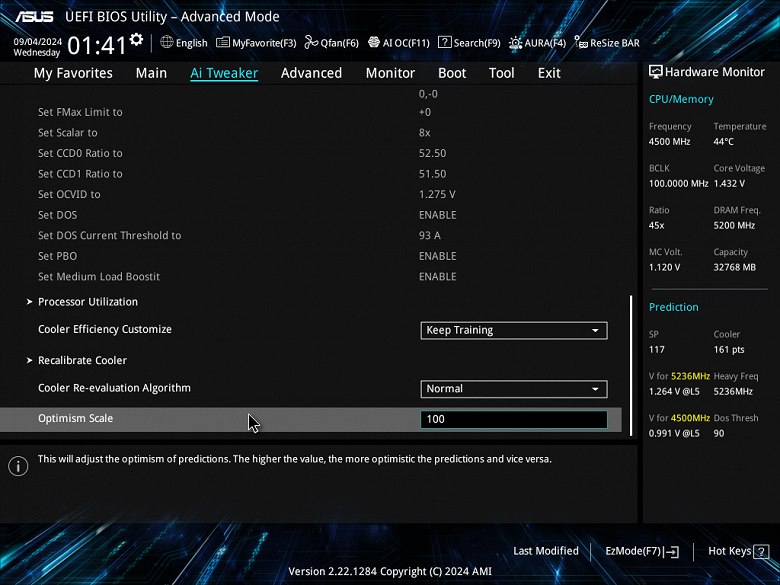Click the 93 A threshold value
The width and height of the screenshot is (780, 585).
pos(430,236)
